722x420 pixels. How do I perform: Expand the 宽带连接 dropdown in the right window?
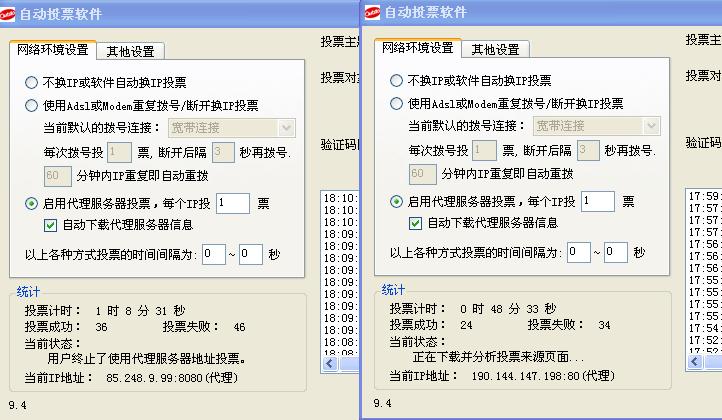651,126
